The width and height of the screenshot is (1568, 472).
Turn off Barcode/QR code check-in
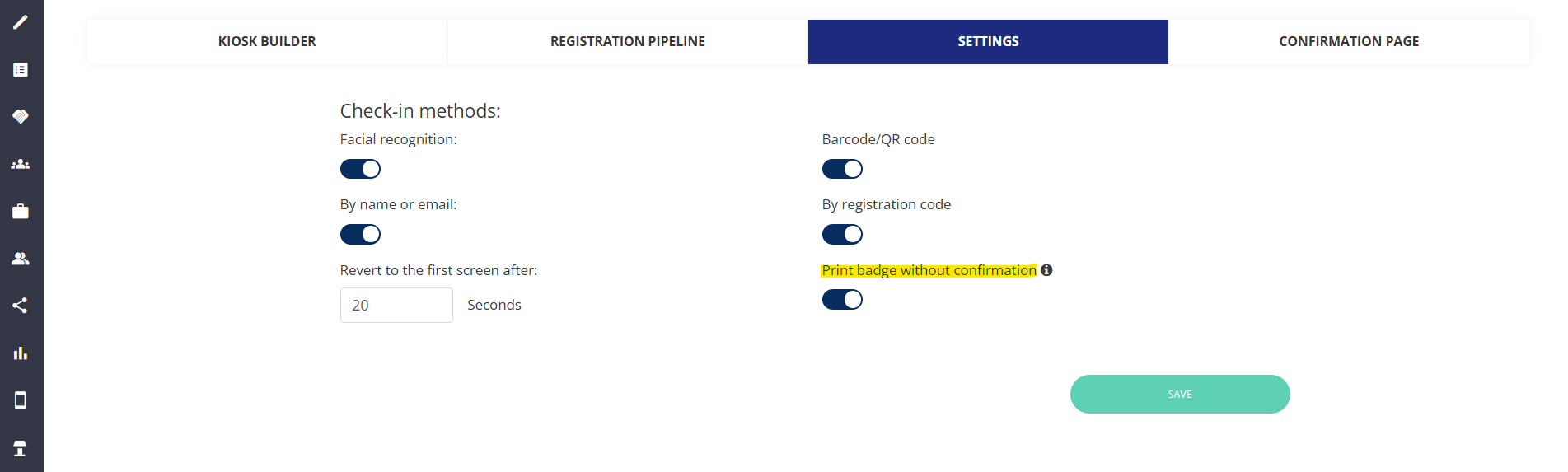[x=842, y=169]
